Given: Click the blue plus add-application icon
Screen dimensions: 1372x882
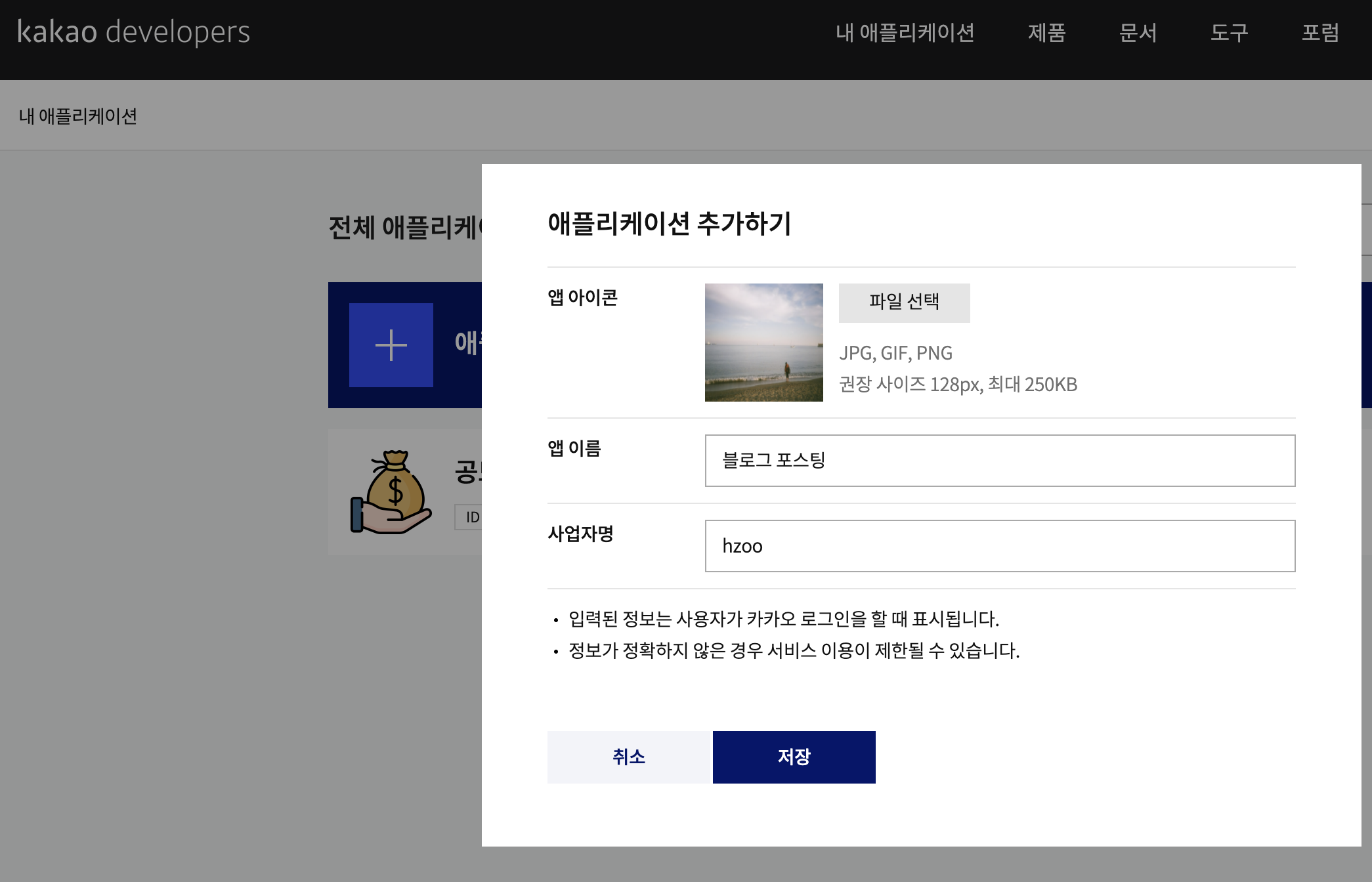Looking at the screenshot, I should pos(391,345).
